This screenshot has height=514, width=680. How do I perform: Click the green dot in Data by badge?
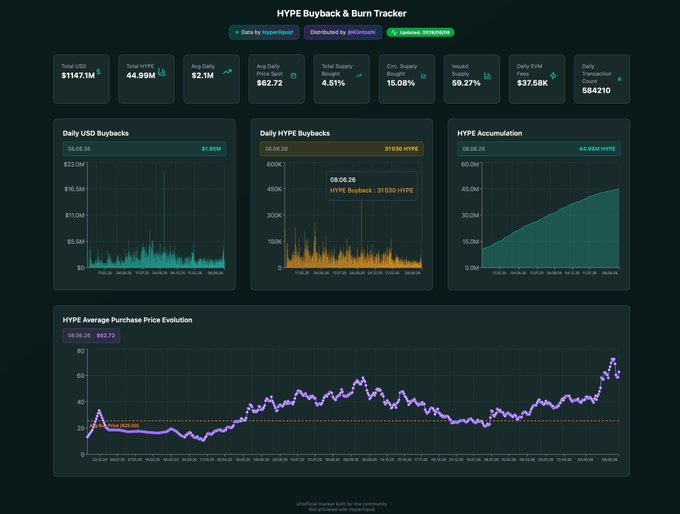coord(237,33)
